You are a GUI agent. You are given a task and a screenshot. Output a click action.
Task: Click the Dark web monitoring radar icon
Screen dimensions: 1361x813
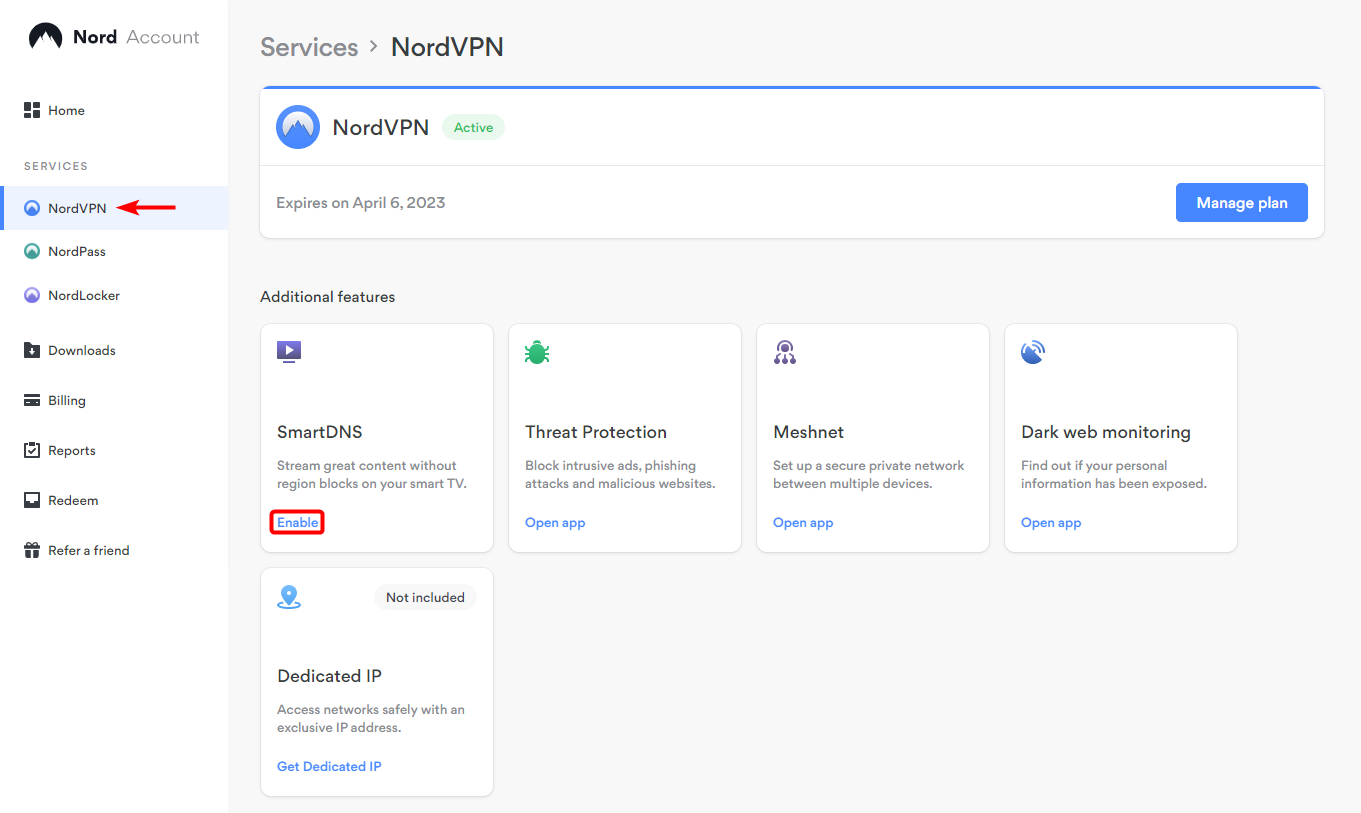[x=1033, y=352]
